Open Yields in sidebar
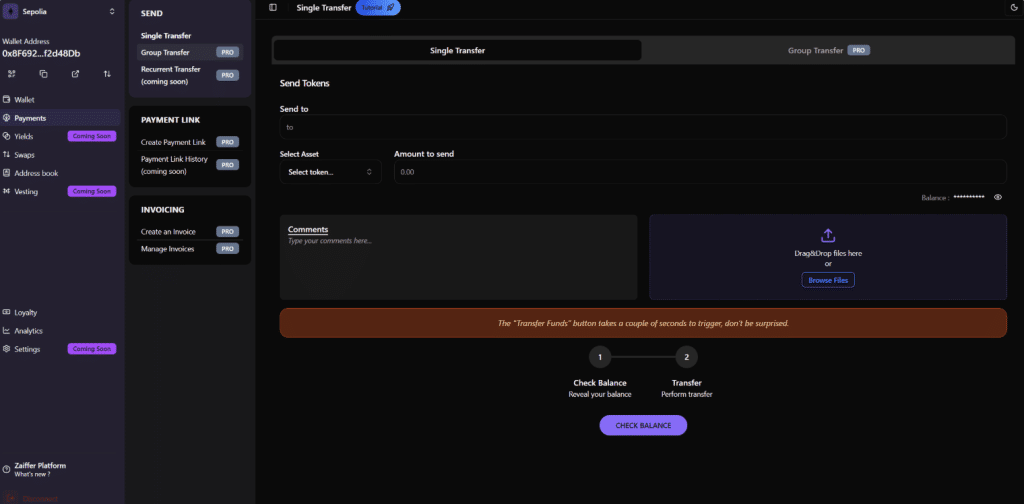 (x=24, y=136)
